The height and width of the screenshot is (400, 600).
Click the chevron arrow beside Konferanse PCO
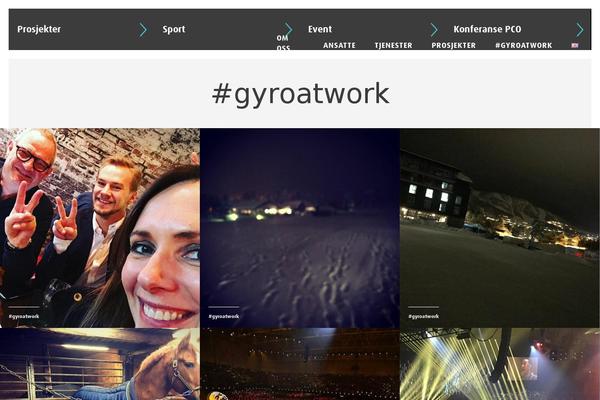[580, 29]
